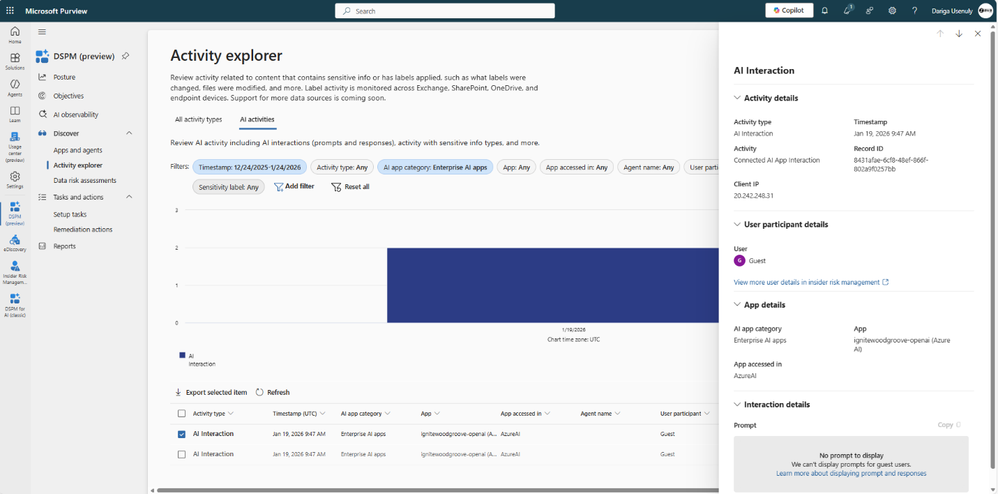Switch to All activity types tab
Screen dimensions: 998x494
click(199, 119)
